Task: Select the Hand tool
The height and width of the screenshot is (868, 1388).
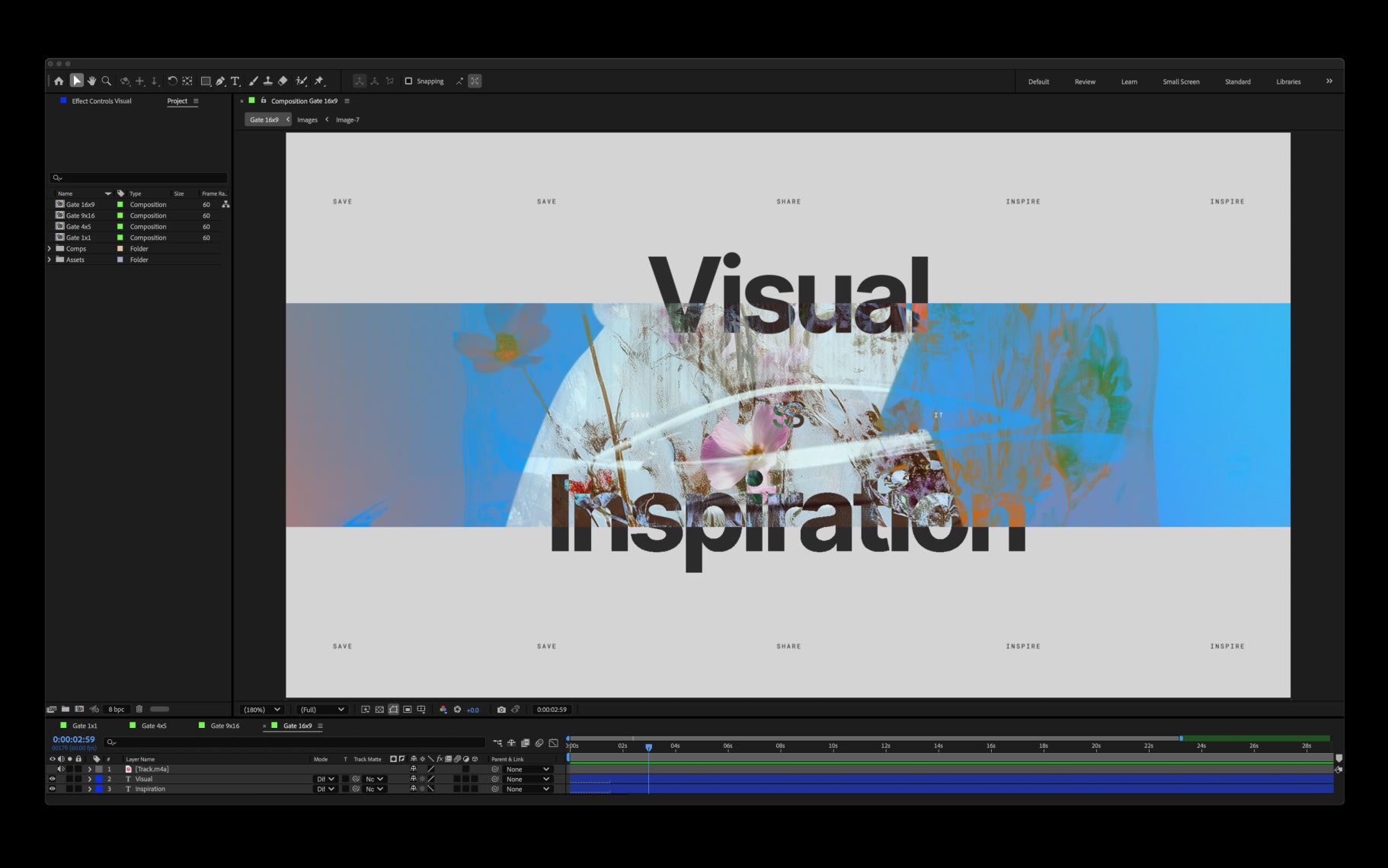Action: (91, 81)
